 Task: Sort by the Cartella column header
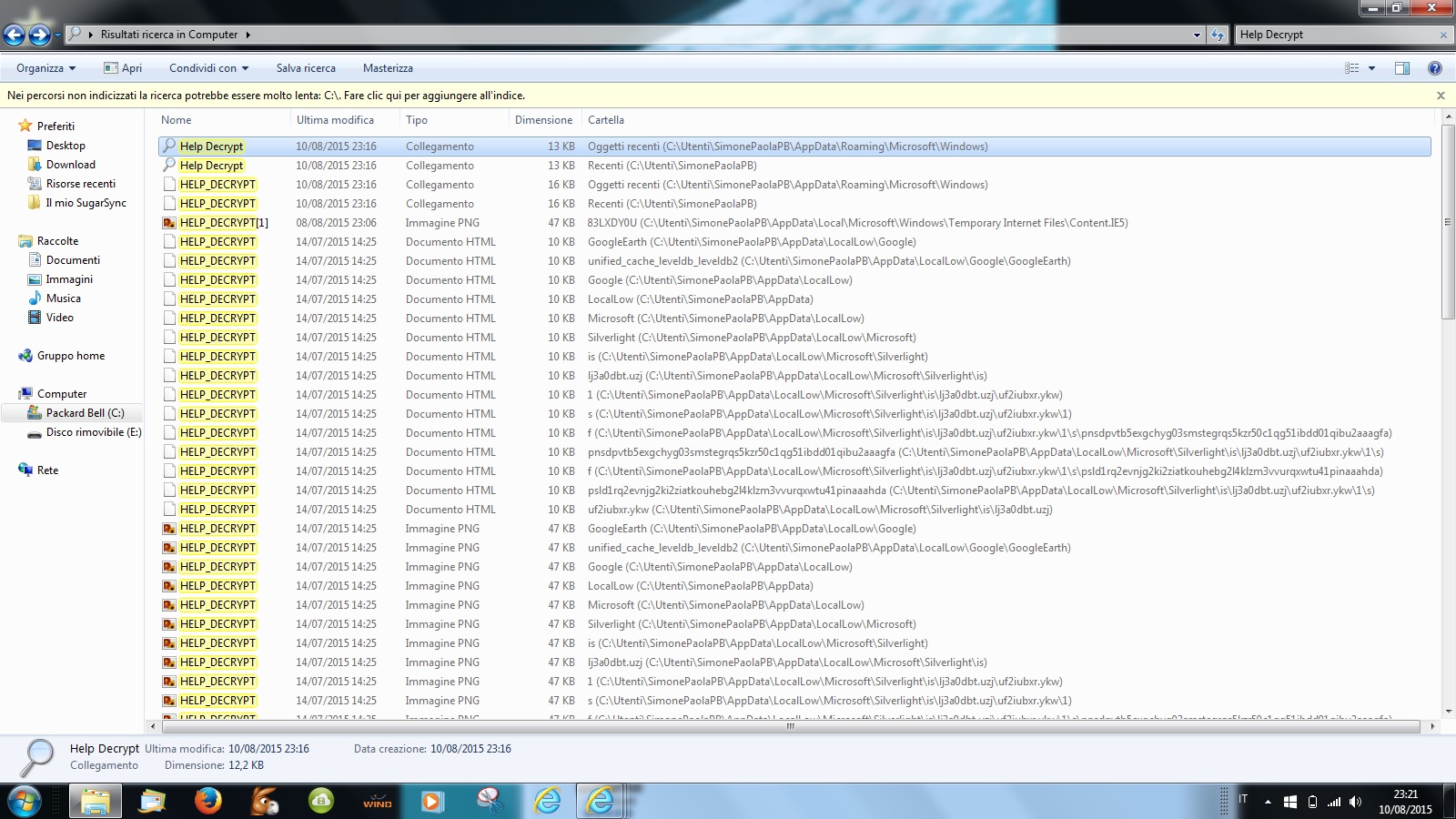(x=606, y=120)
